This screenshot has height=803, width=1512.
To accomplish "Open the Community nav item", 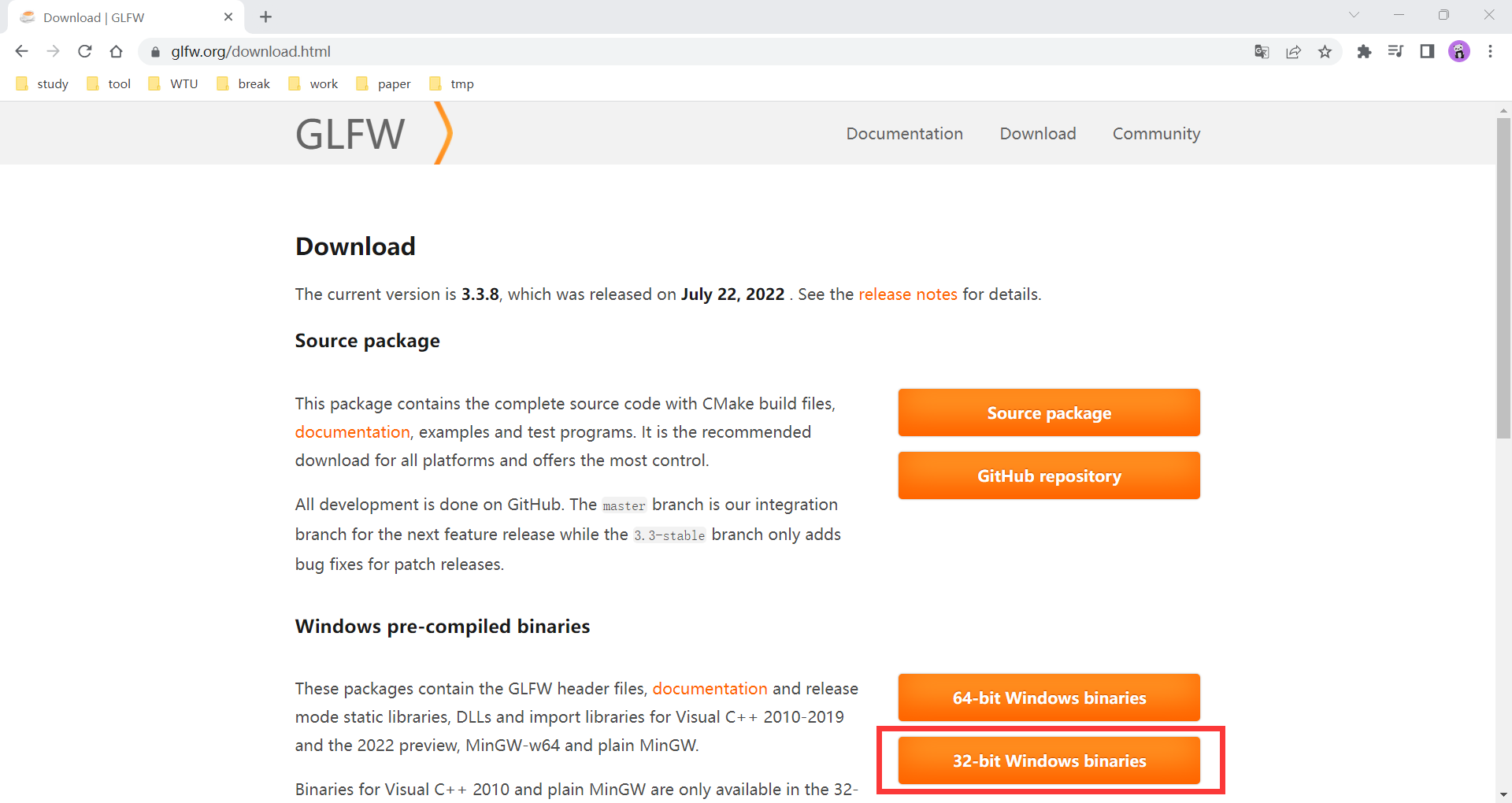I will point(1156,134).
